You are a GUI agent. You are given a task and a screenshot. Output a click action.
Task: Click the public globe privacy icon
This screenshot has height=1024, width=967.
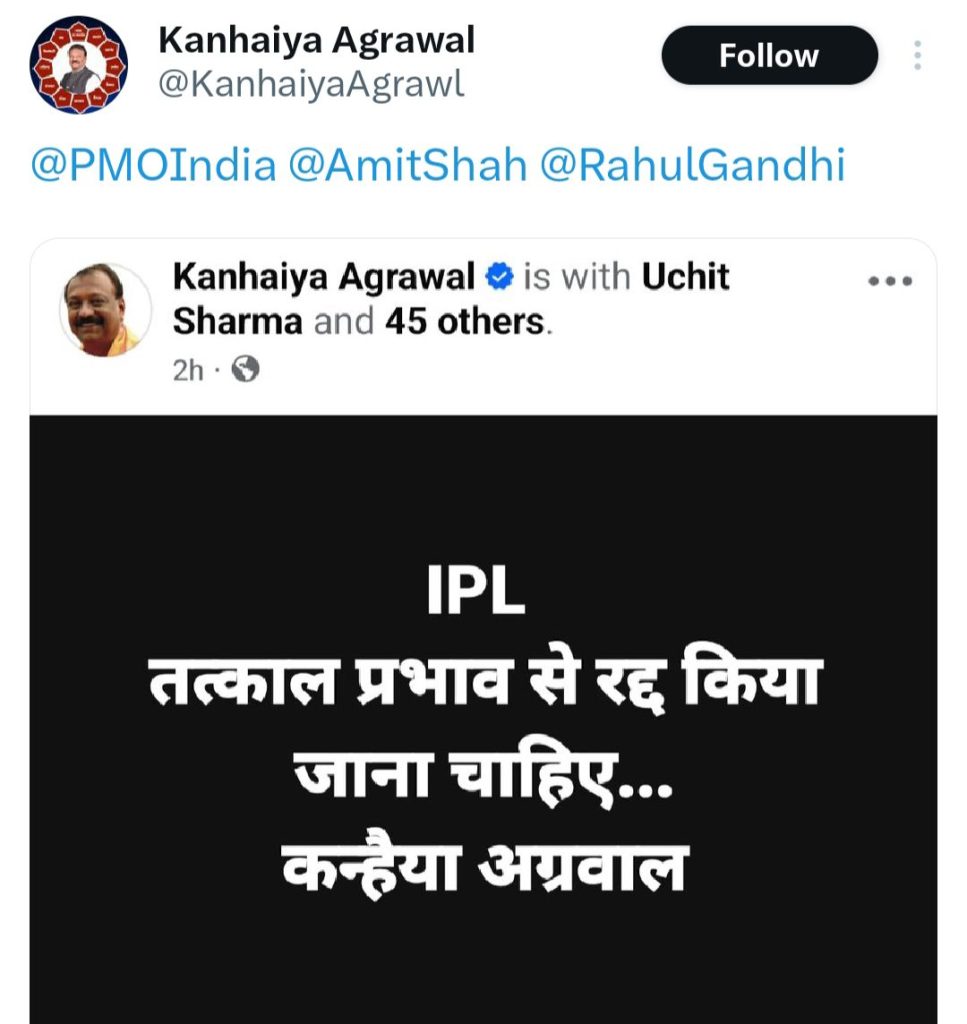246,370
